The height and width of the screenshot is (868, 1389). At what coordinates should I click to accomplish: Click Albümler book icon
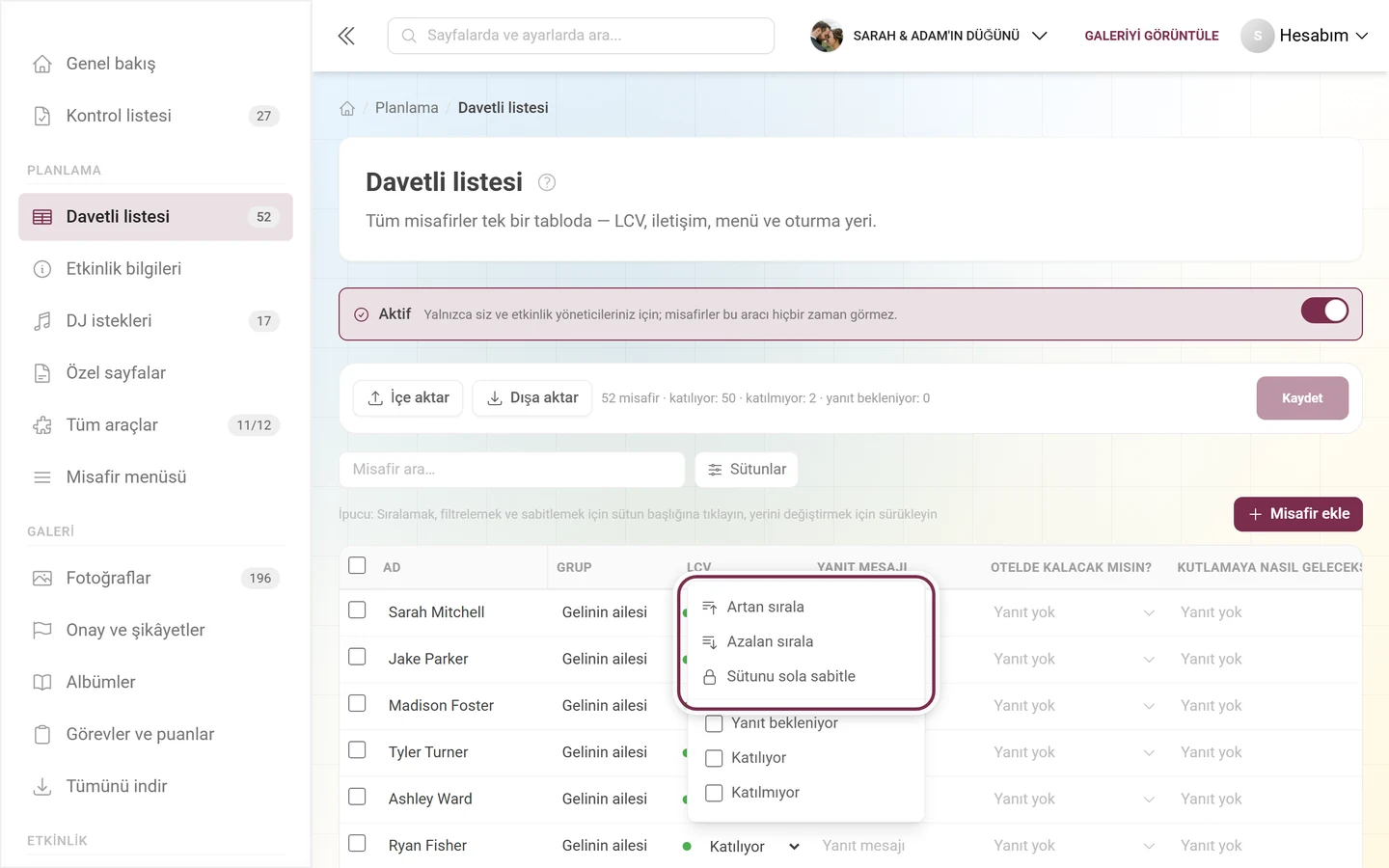pyautogui.click(x=42, y=683)
